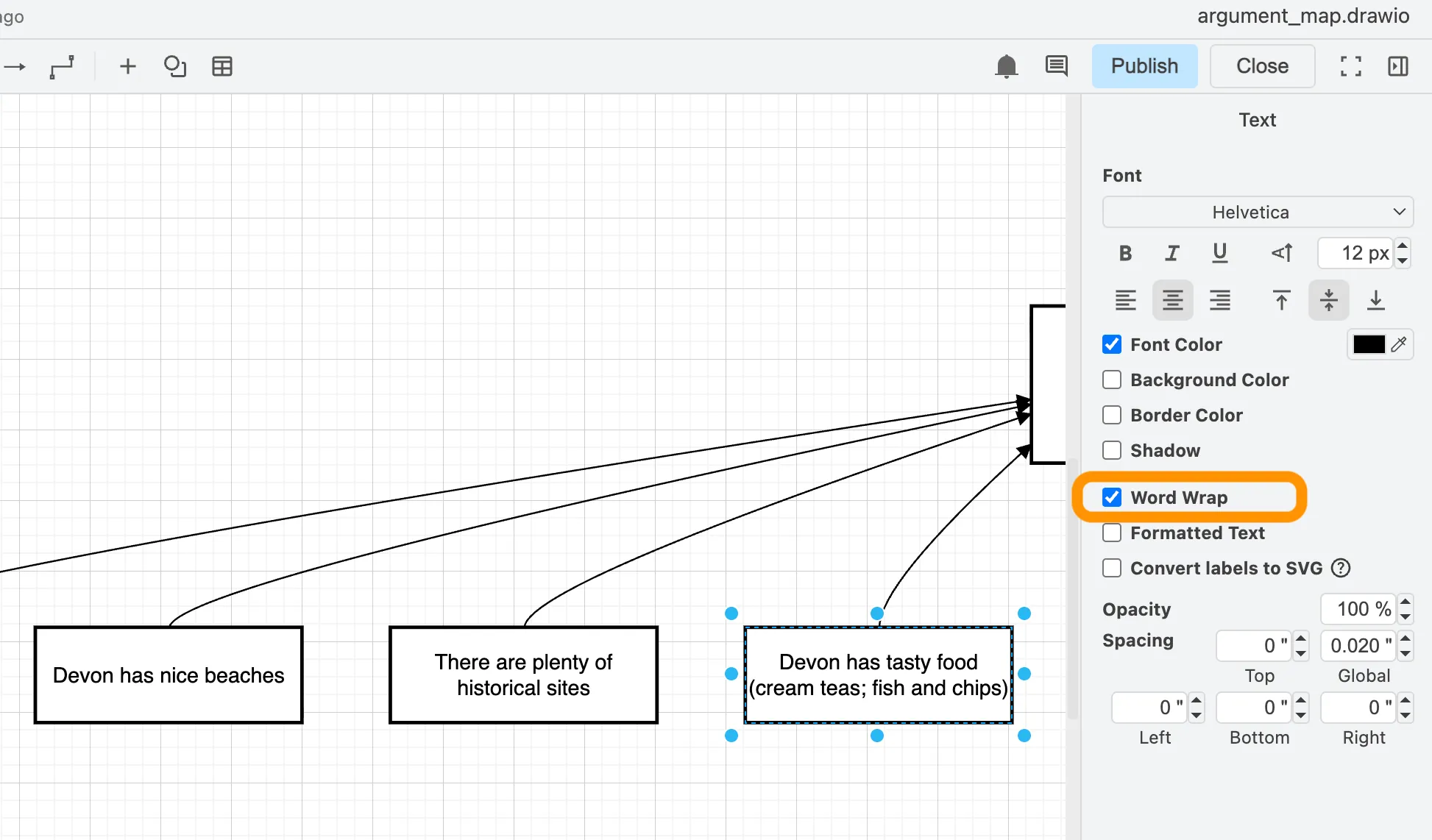Increase the opacity with the up arrow
Viewport: 1432px width, 840px height.
[1405, 602]
